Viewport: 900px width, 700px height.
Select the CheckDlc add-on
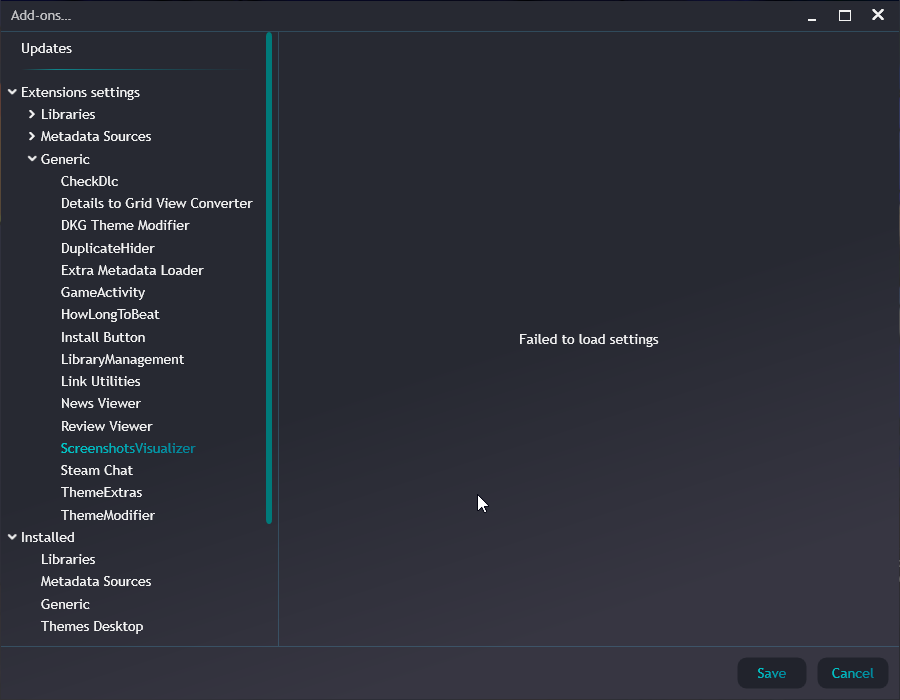pos(89,181)
